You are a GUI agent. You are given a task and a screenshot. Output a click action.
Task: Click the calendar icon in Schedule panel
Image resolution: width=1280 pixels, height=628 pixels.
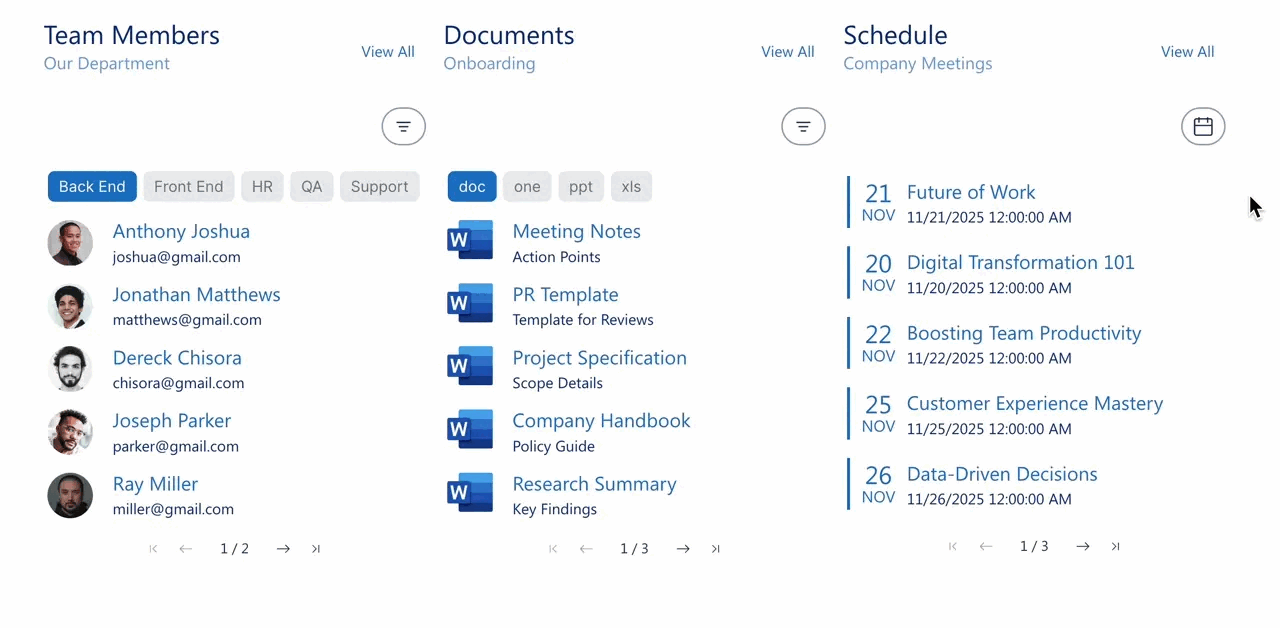[x=1203, y=126]
